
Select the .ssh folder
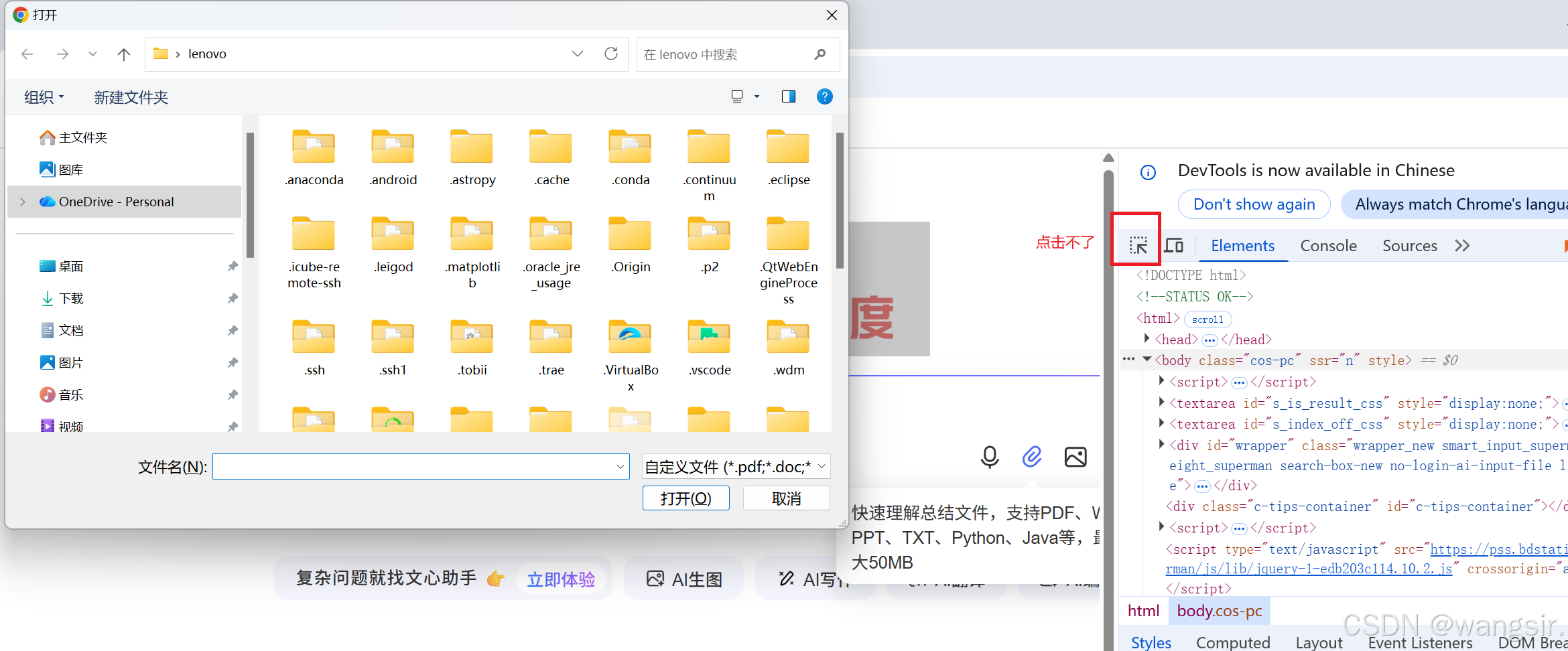[314, 348]
